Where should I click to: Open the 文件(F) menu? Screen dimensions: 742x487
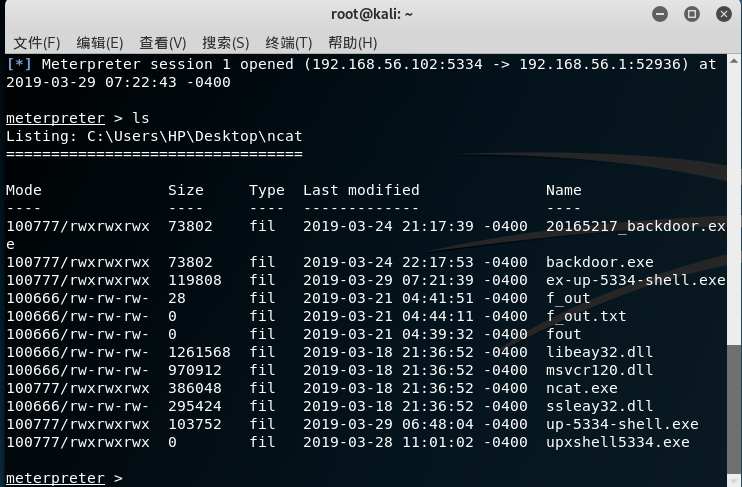point(37,43)
